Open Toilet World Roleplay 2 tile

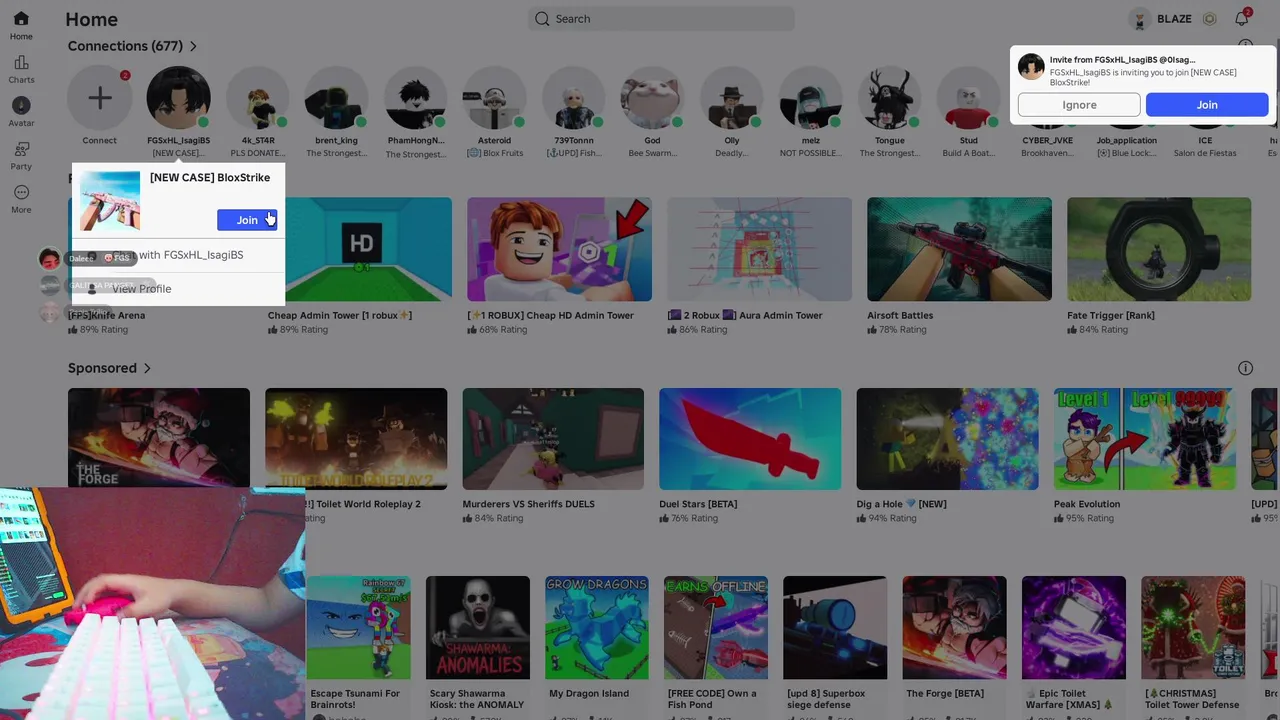(x=356, y=439)
